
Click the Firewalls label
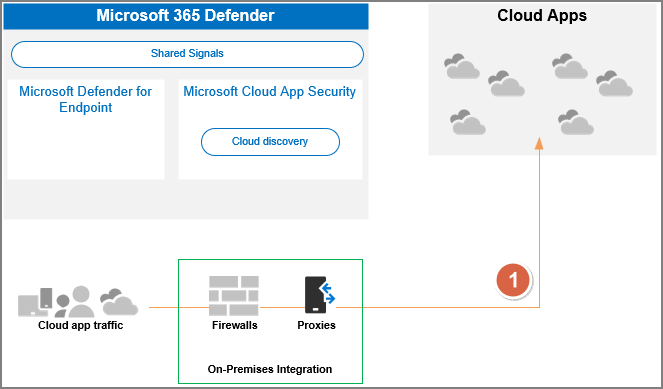point(235,325)
